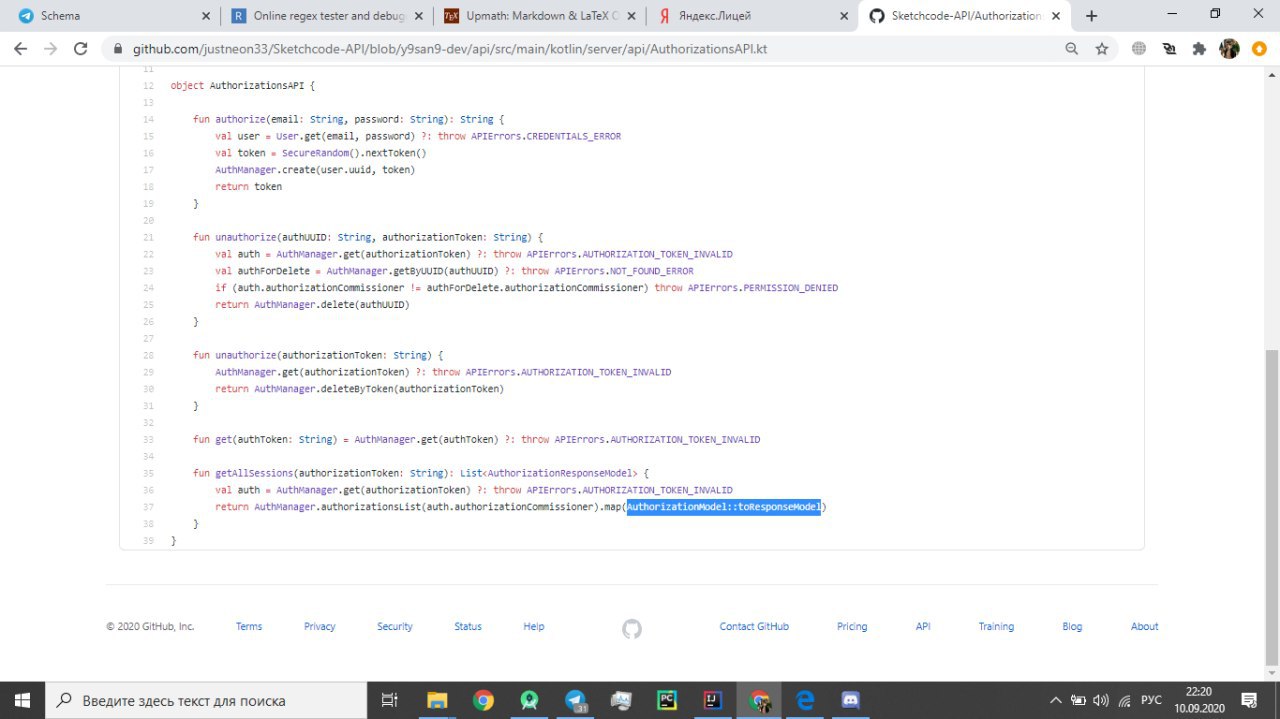Click line number 21 in code

148,237
